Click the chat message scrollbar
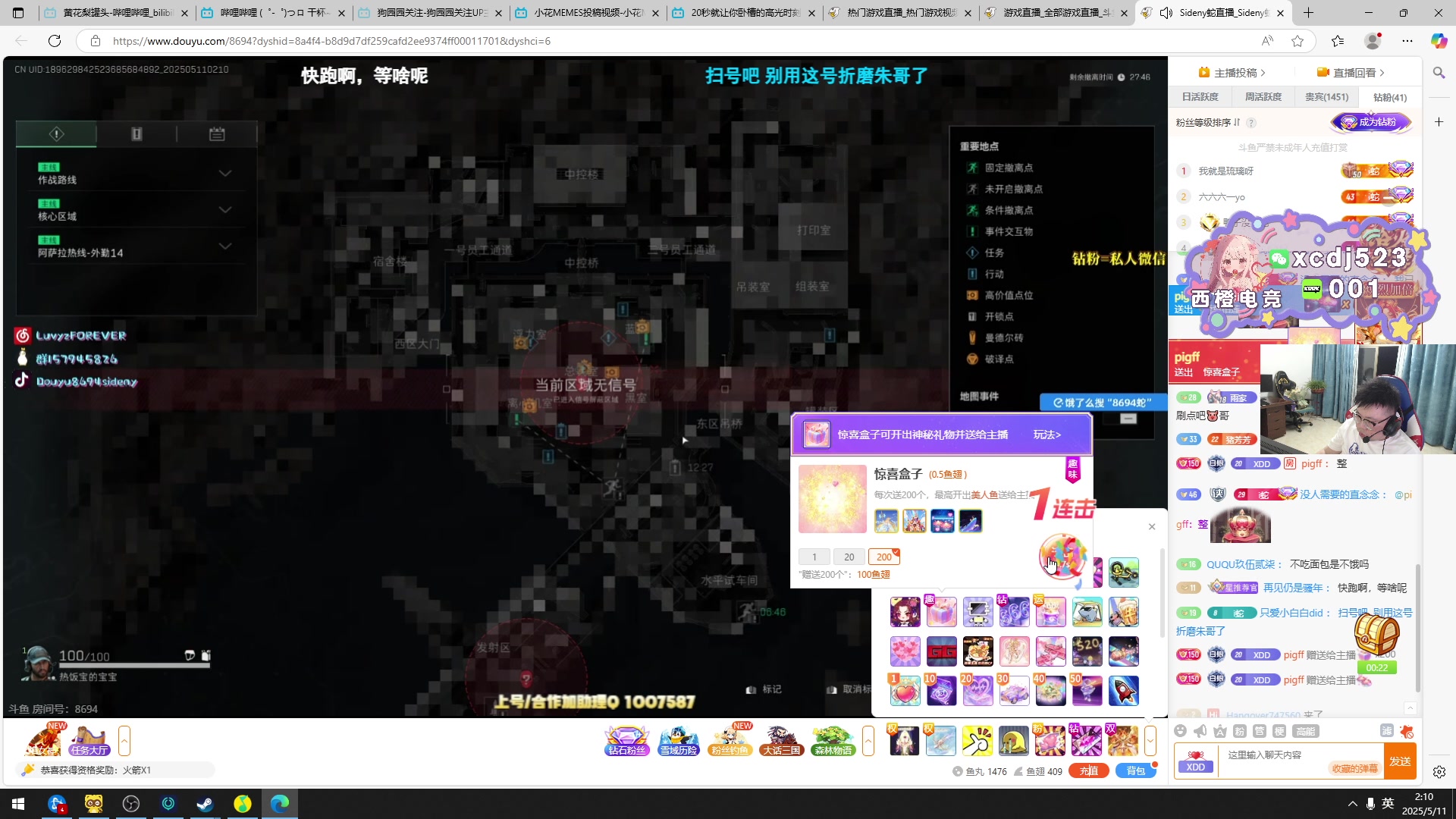The height and width of the screenshot is (819, 1456). pos(1418,628)
